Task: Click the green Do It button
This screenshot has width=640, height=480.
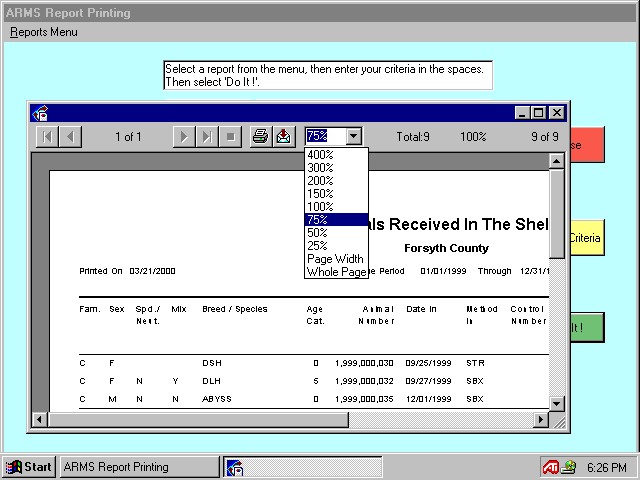Action: click(x=587, y=327)
